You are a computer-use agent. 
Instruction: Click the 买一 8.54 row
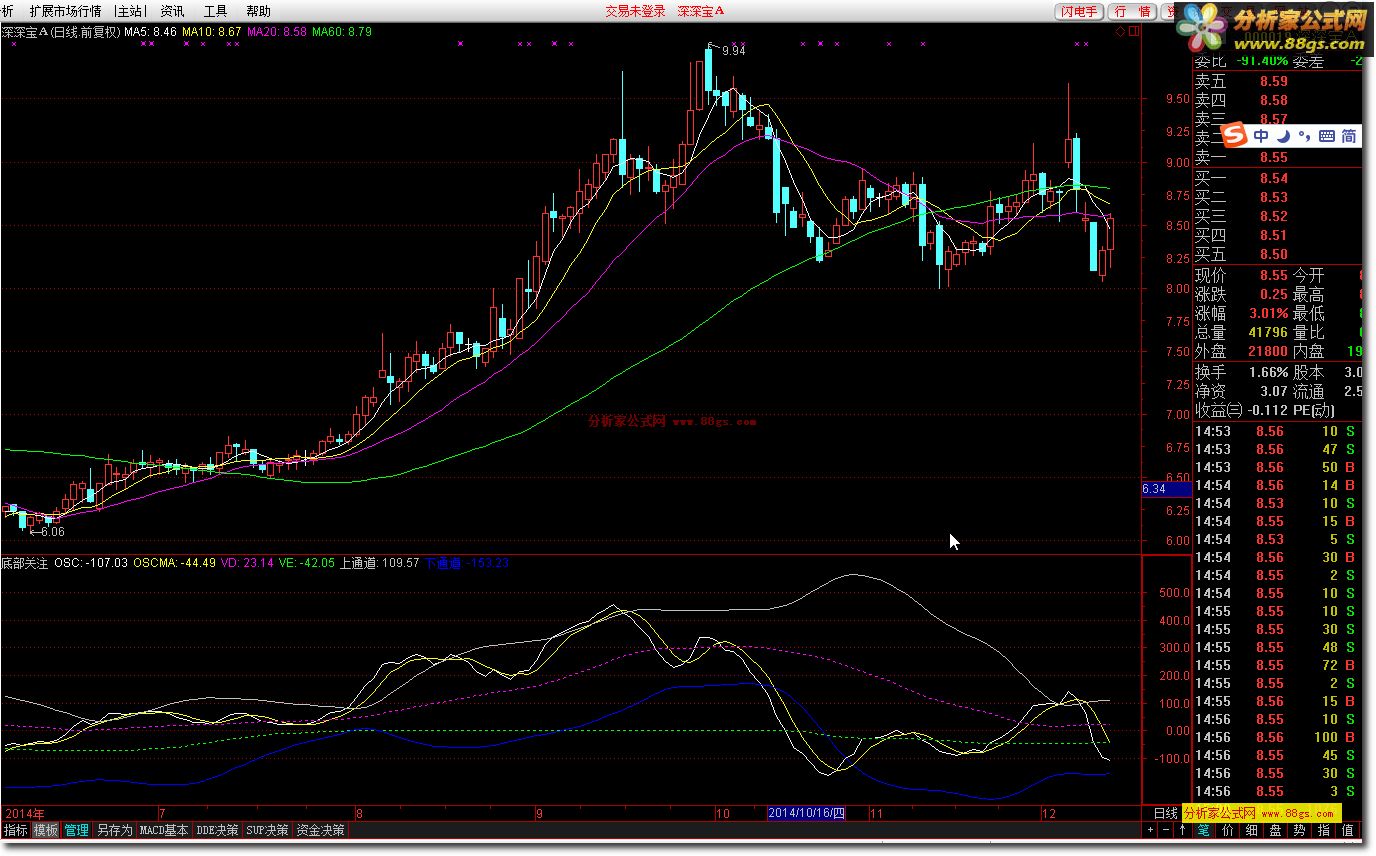[x=1277, y=179]
